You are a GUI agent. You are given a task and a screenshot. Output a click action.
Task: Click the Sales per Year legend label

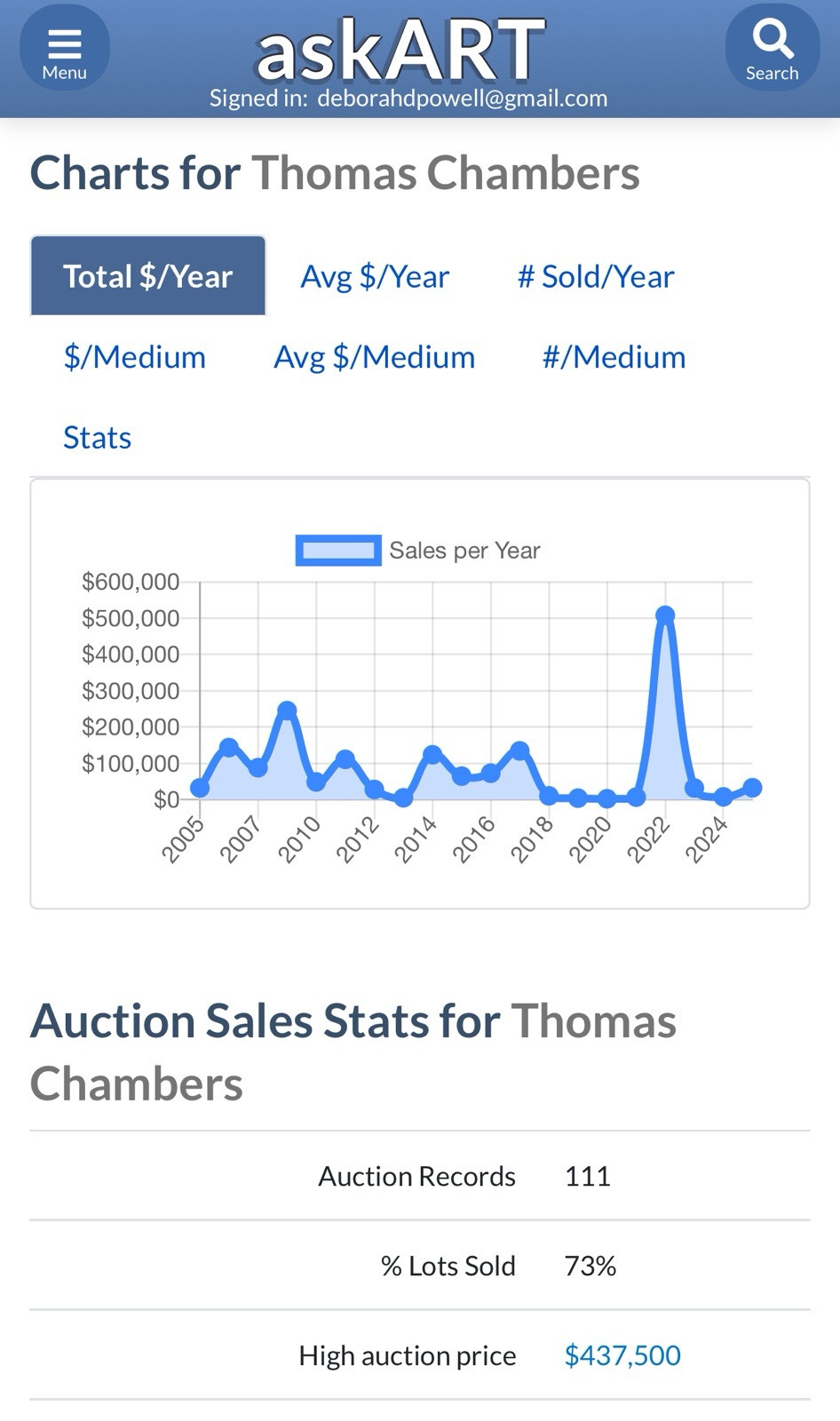coord(464,551)
